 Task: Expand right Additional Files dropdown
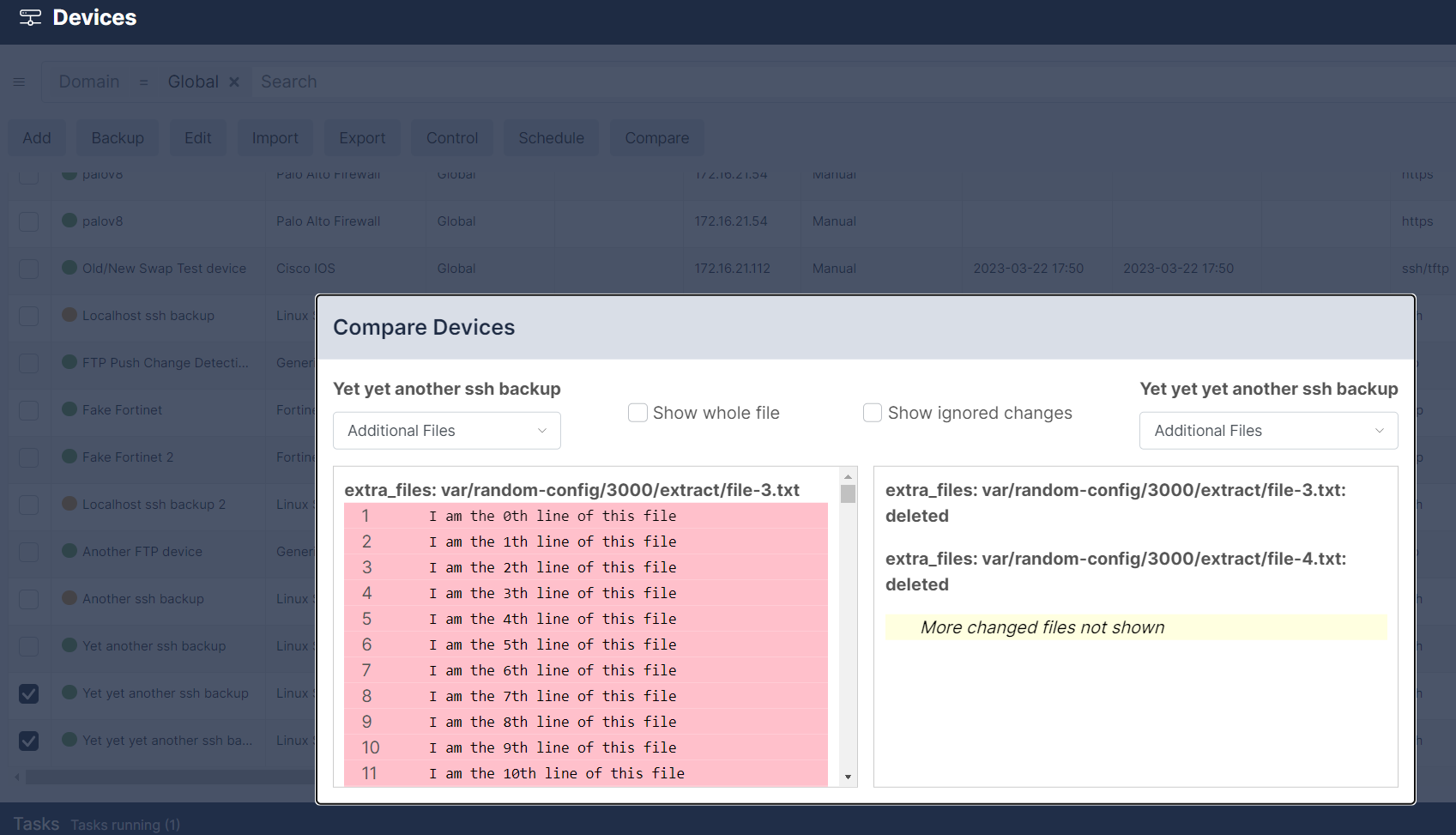(1268, 431)
